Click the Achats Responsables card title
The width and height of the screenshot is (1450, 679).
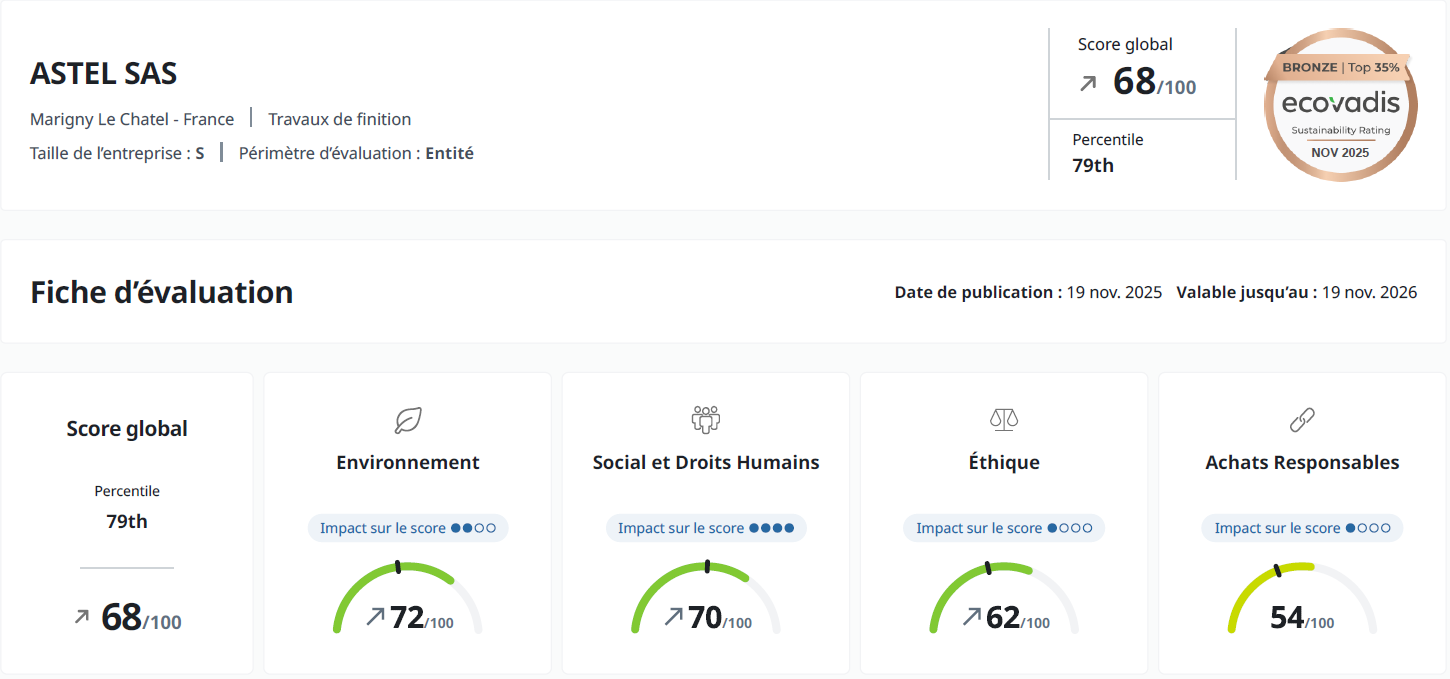1302,462
